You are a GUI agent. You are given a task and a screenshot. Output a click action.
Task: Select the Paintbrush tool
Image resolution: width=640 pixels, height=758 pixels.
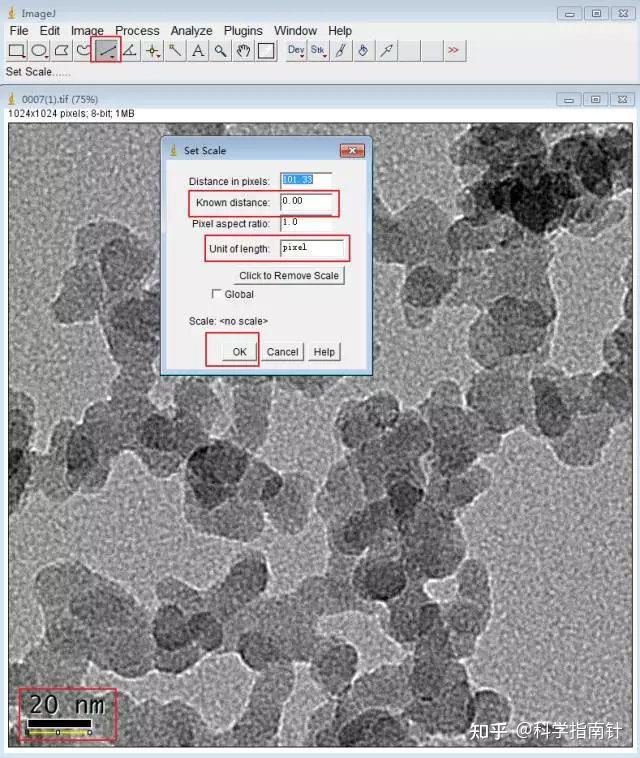[x=341, y=50]
